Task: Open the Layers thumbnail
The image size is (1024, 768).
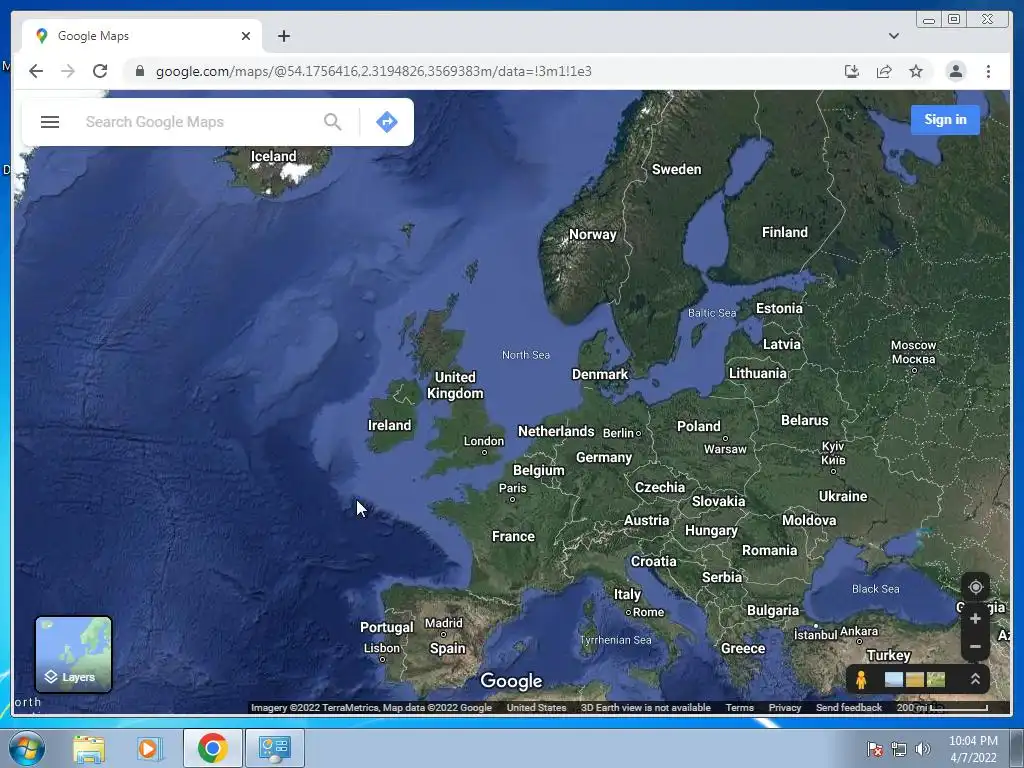Action: (x=73, y=654)
